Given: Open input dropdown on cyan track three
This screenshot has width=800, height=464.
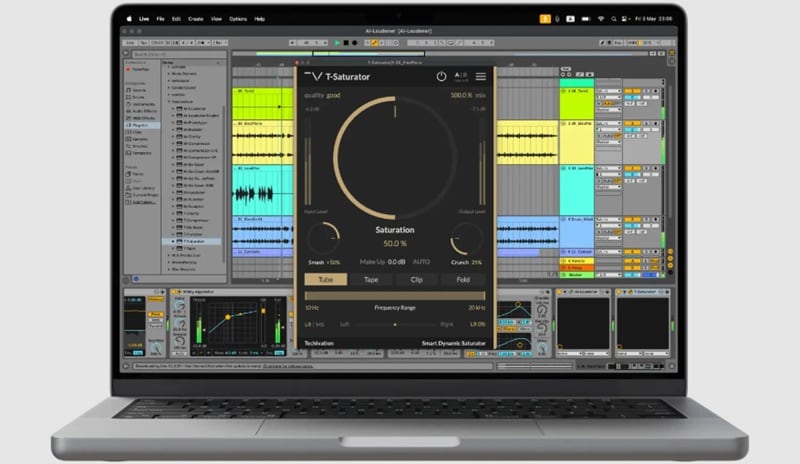Looking at the screenshot, I should (x=608, y=168).
